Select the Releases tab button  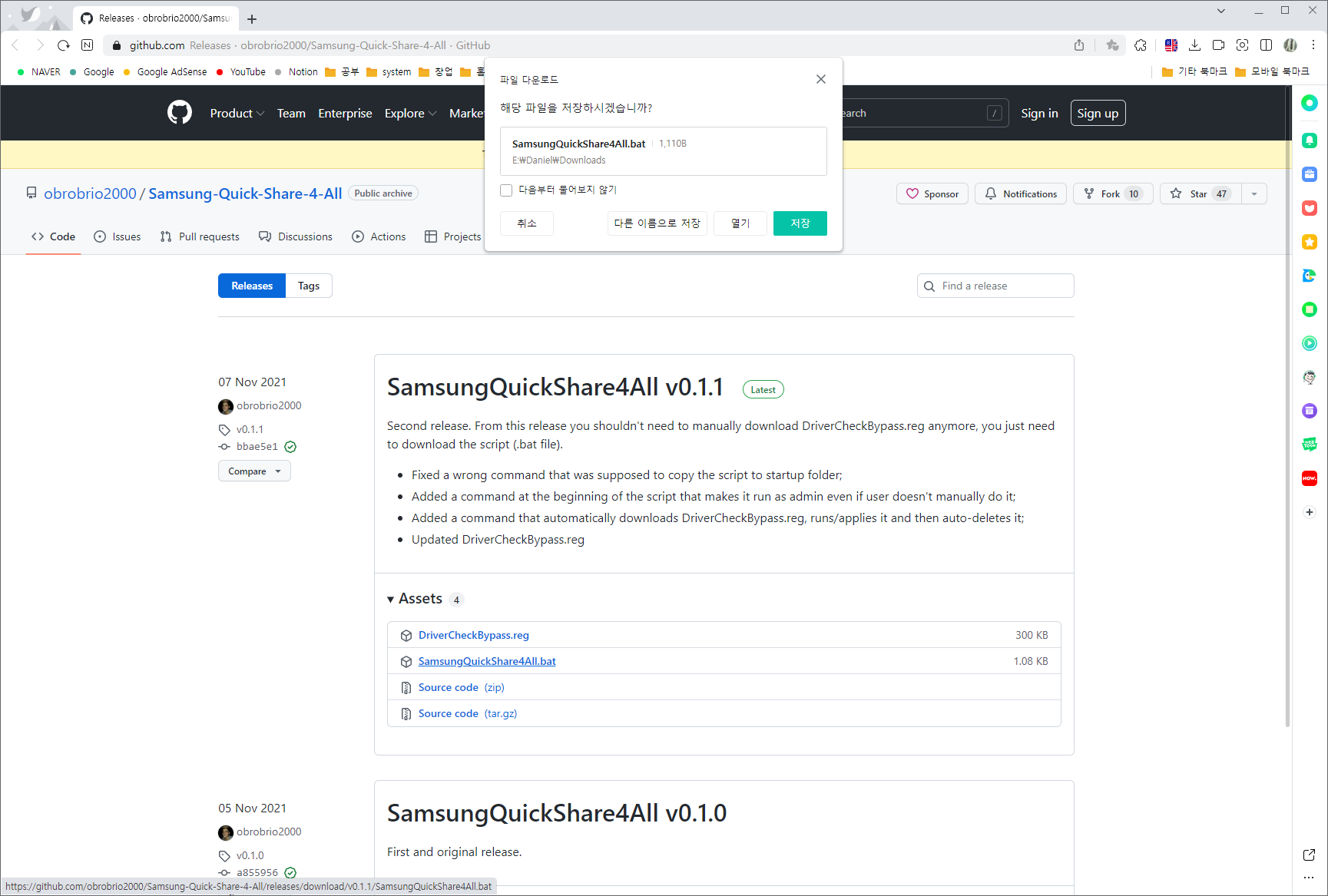252,286
